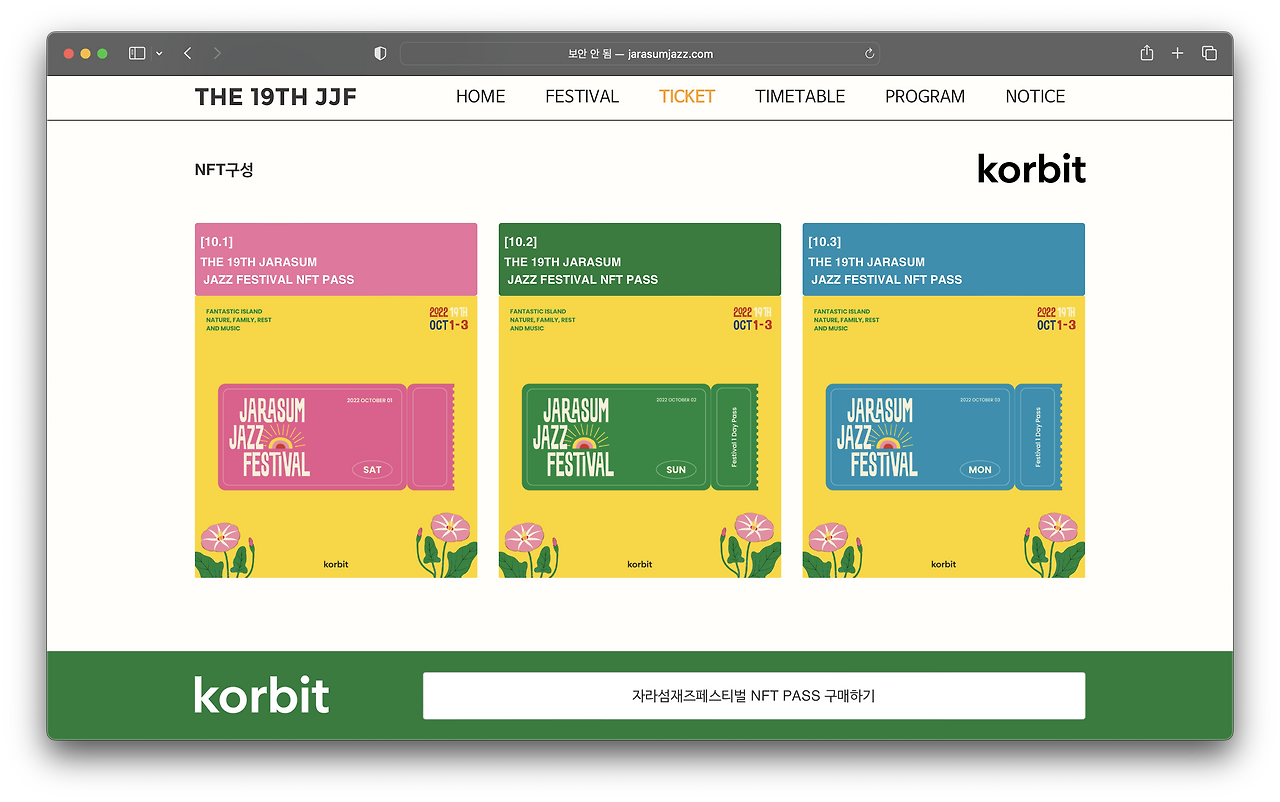Open the NOTICE menu item

point(1035,97)
